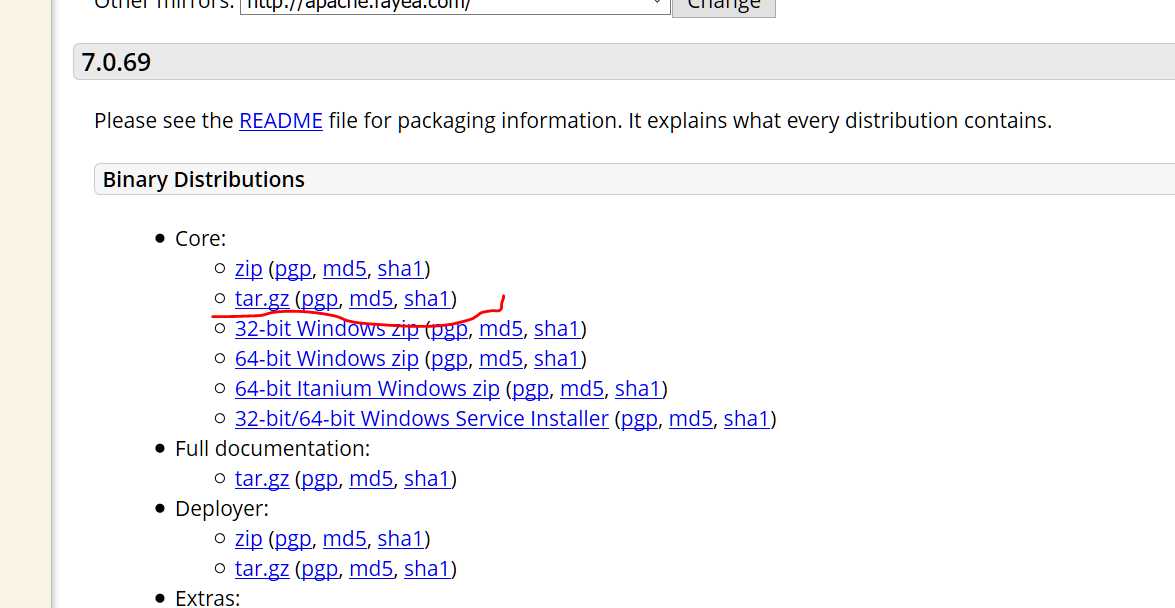This screenshot has width=1175, height=608.
Task: Open pgp signature for Core tar.gz
Action: (x=319, y=298)
